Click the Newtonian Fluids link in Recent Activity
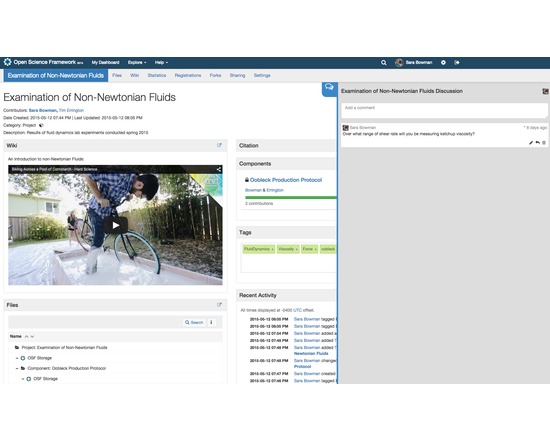Image resolution: width=550 pixels, height=440 pixels. click(x=311, y=353)
